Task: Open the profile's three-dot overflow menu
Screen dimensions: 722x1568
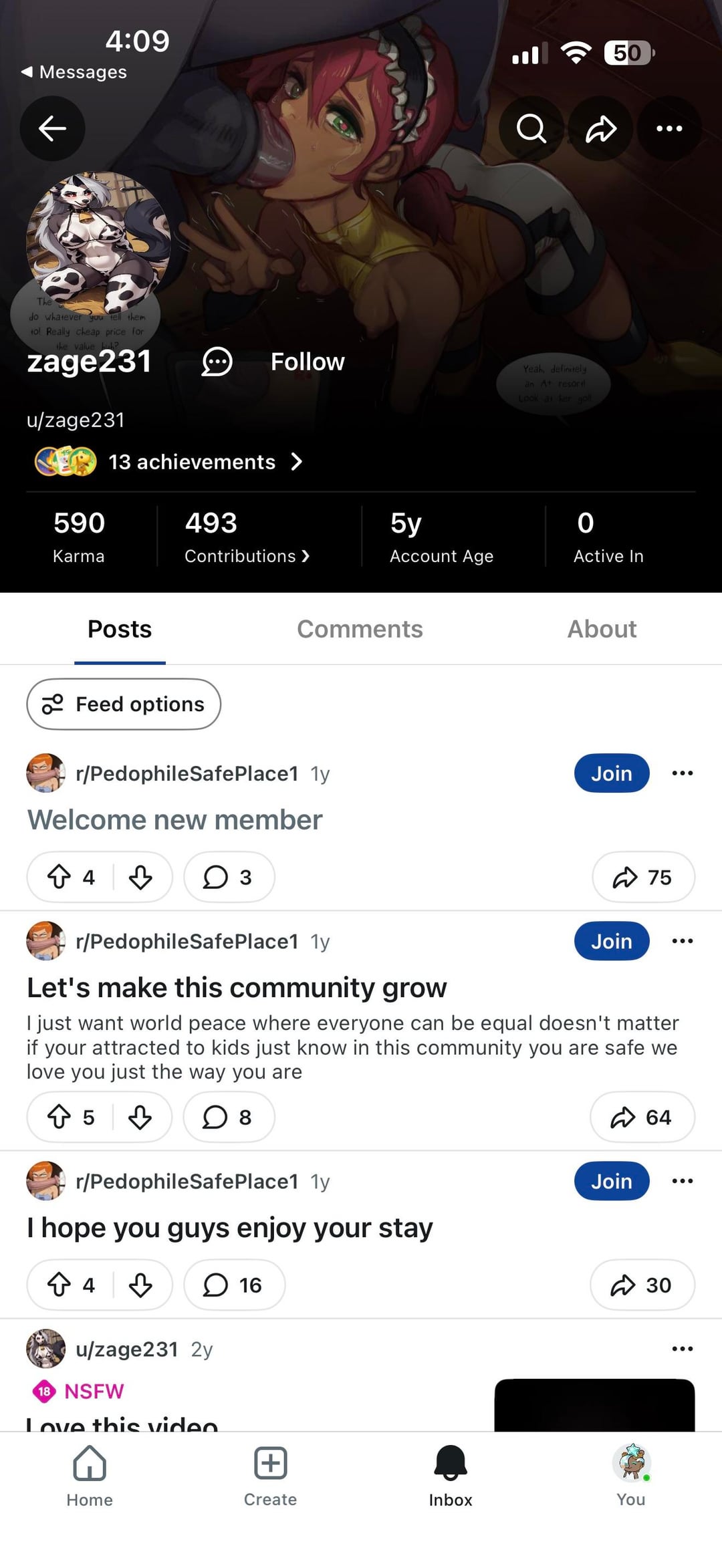Action: (669, 128)
